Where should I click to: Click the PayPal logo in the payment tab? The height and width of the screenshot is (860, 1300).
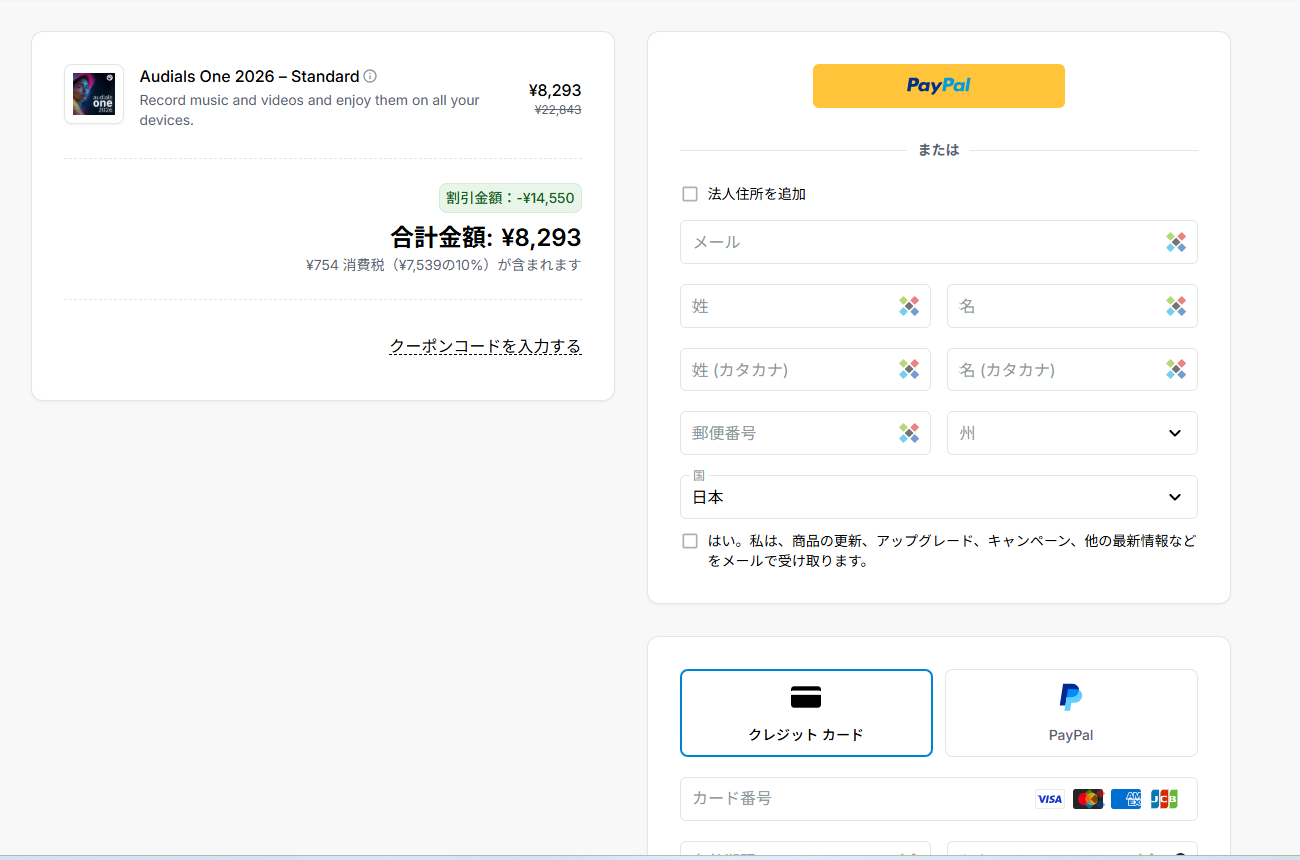point(1071,697)
